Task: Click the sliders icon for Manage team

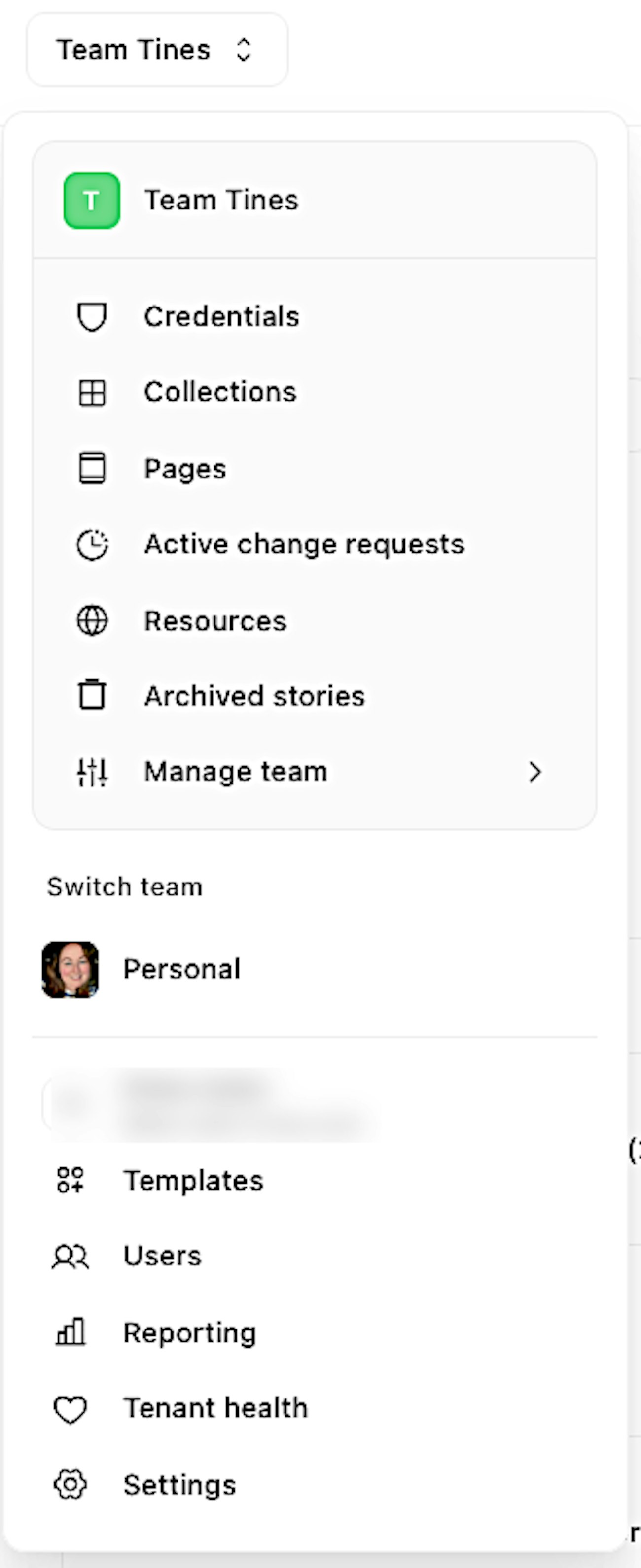Action: 92,772
